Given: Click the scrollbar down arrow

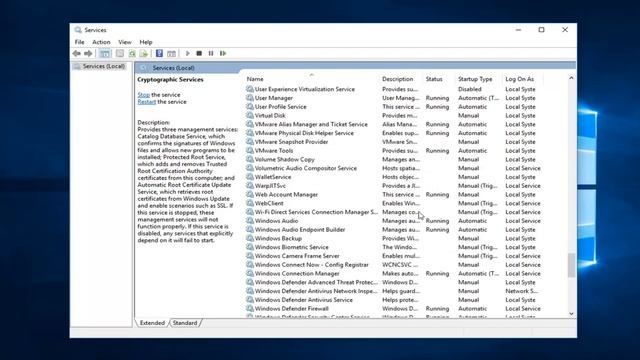Looking at the screenshot, I should [x=571, y=313].
